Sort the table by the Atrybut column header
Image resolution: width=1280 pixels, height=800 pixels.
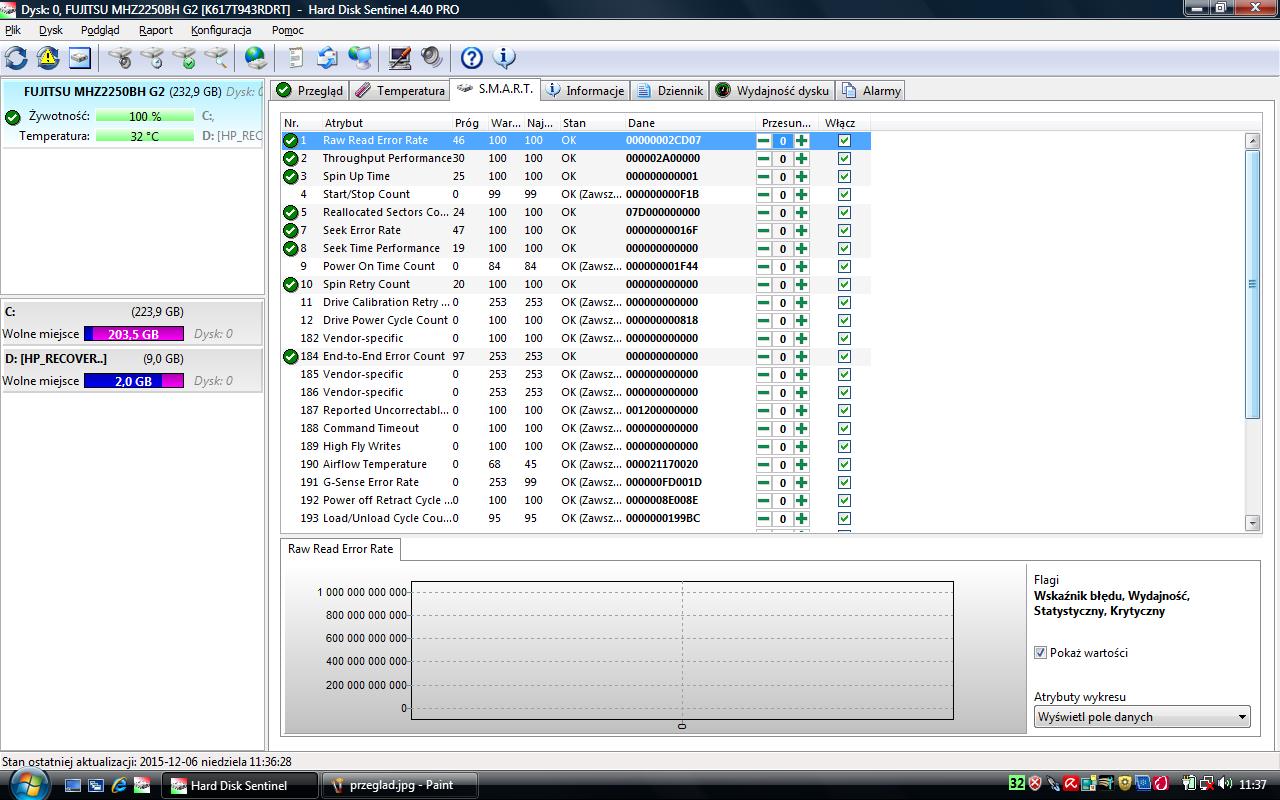pos(385,123)
